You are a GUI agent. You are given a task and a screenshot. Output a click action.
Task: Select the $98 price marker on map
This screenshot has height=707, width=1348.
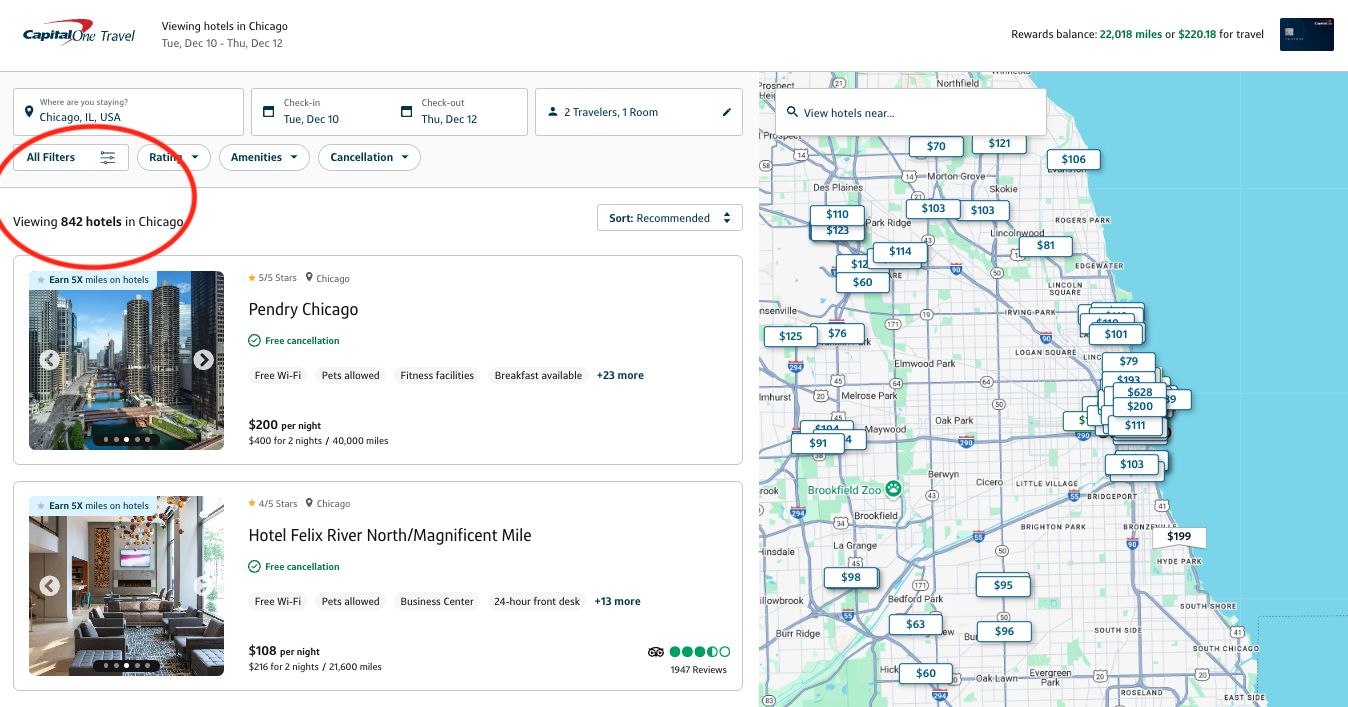pyautogui.click(x=850, y=578)
